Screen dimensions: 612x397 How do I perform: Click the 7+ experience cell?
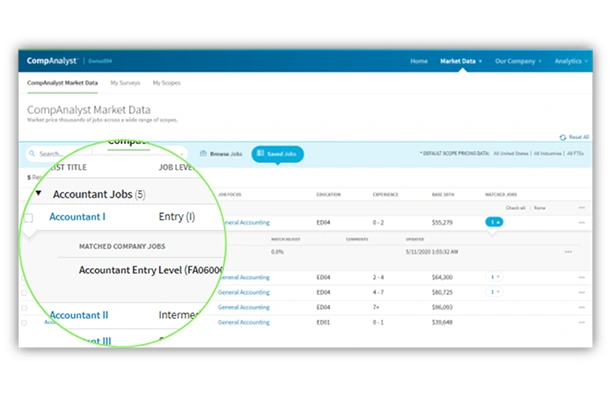tap(376, 307)
